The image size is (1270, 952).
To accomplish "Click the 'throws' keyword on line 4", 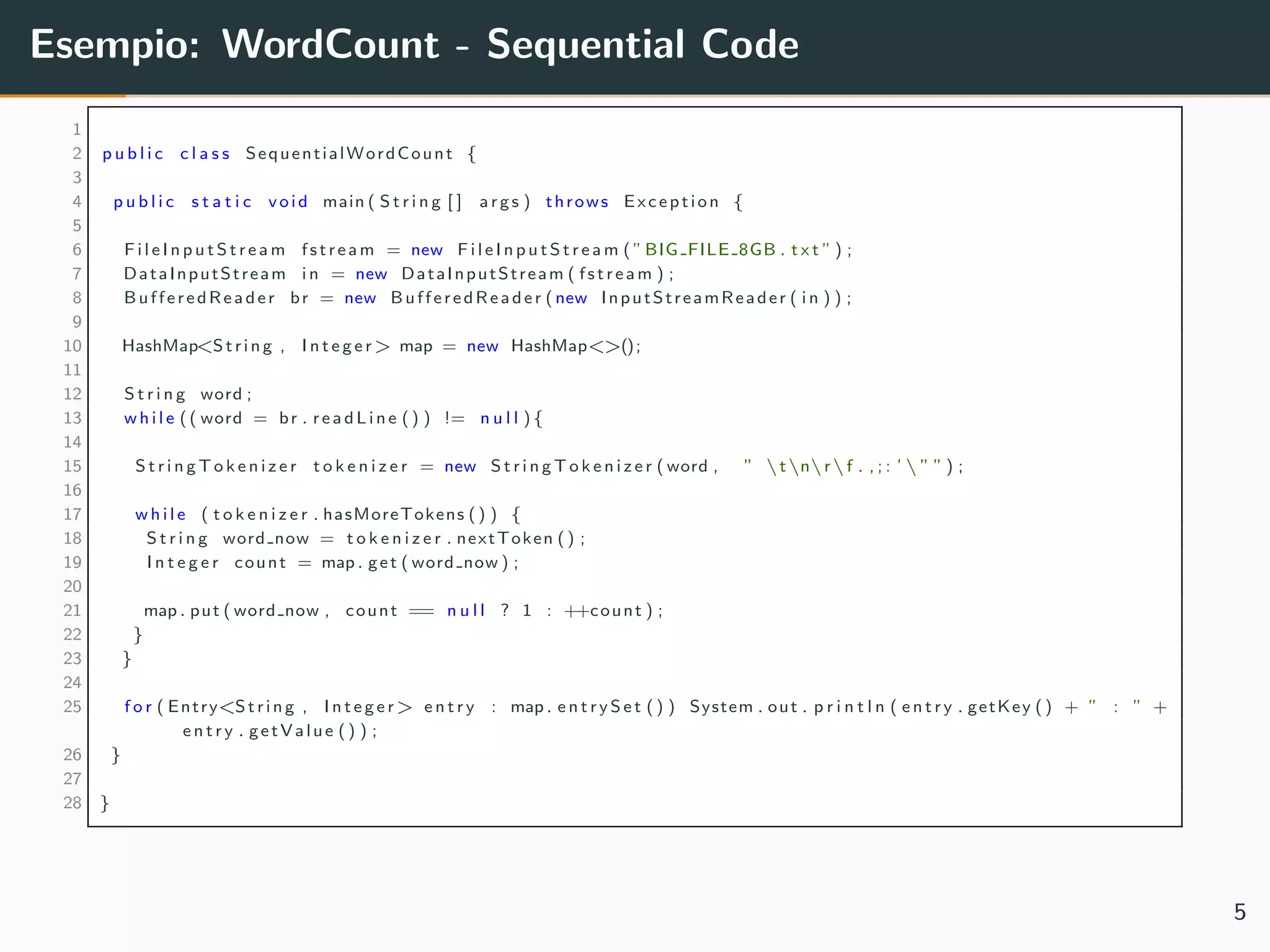I will (577, 202).
